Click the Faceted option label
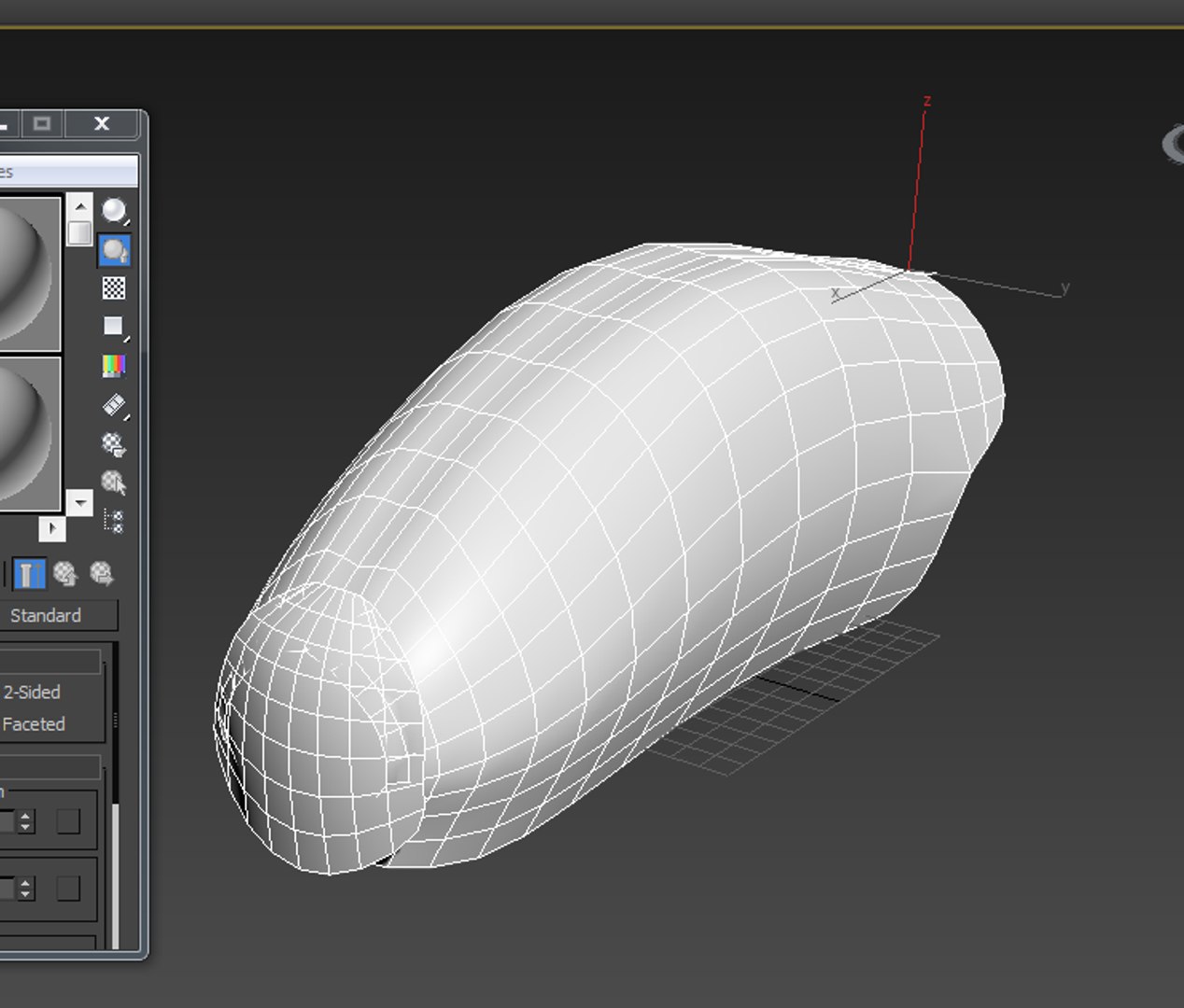The width and height of the screenshot is (1184, 1008). (34, 724)
